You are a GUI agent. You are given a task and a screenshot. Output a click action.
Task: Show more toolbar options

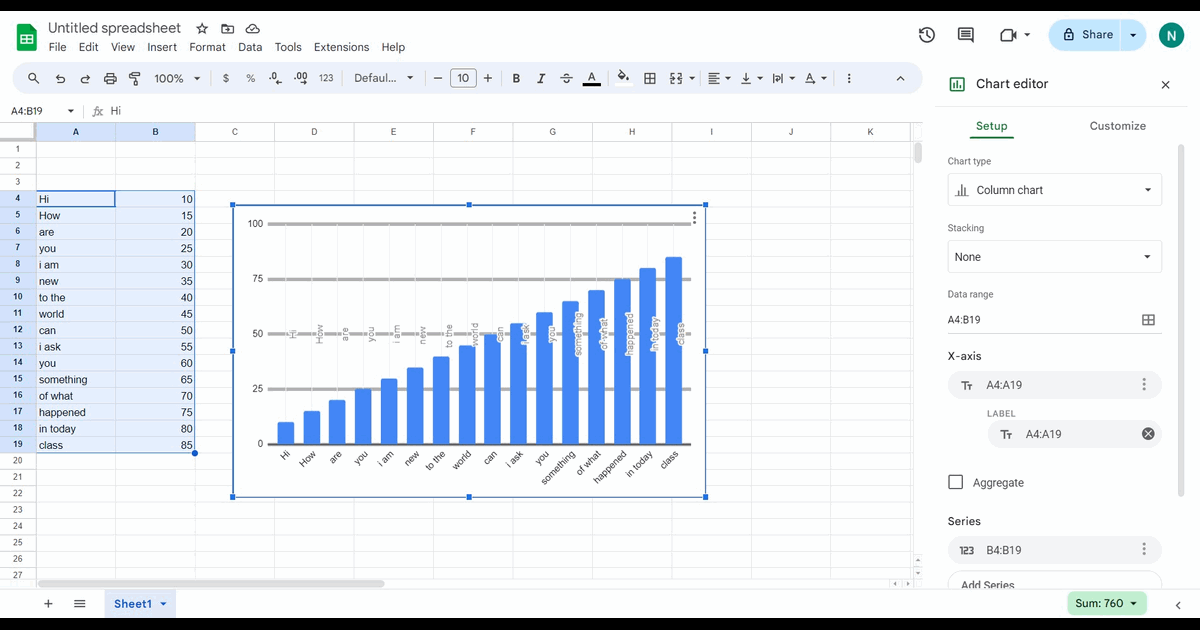849,78
